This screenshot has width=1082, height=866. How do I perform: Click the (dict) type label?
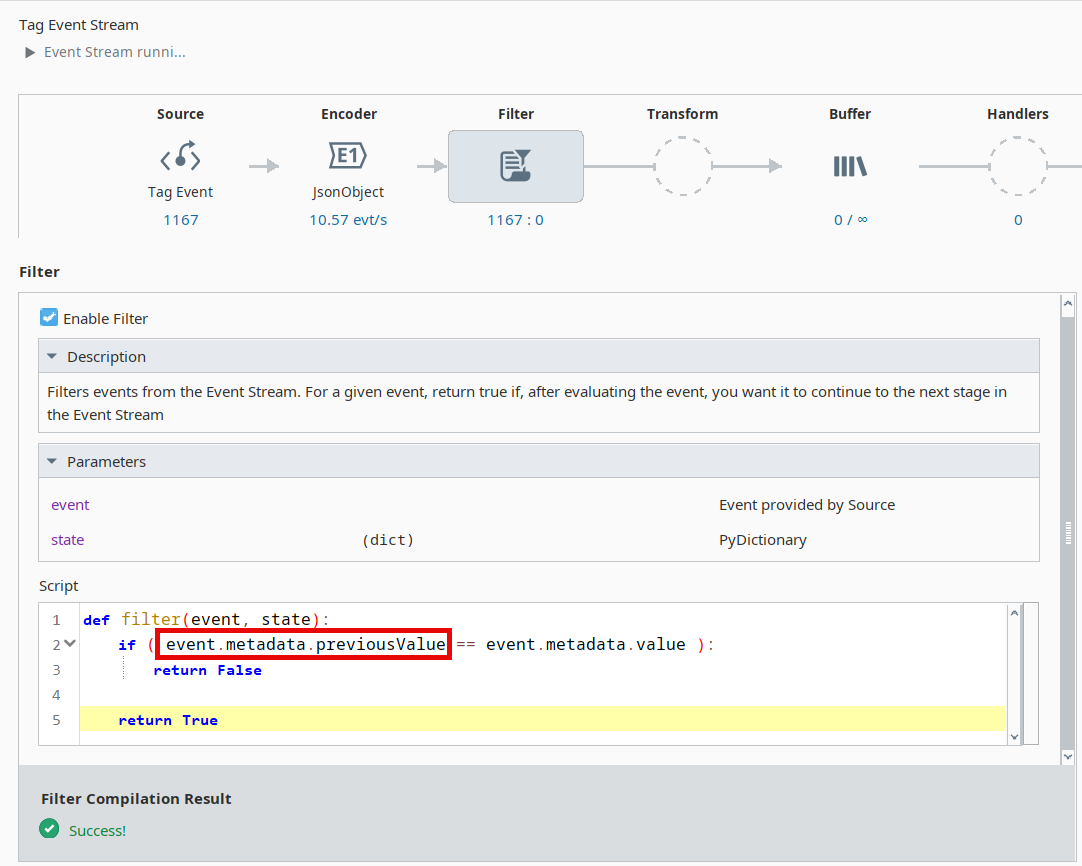pos(388,540)
